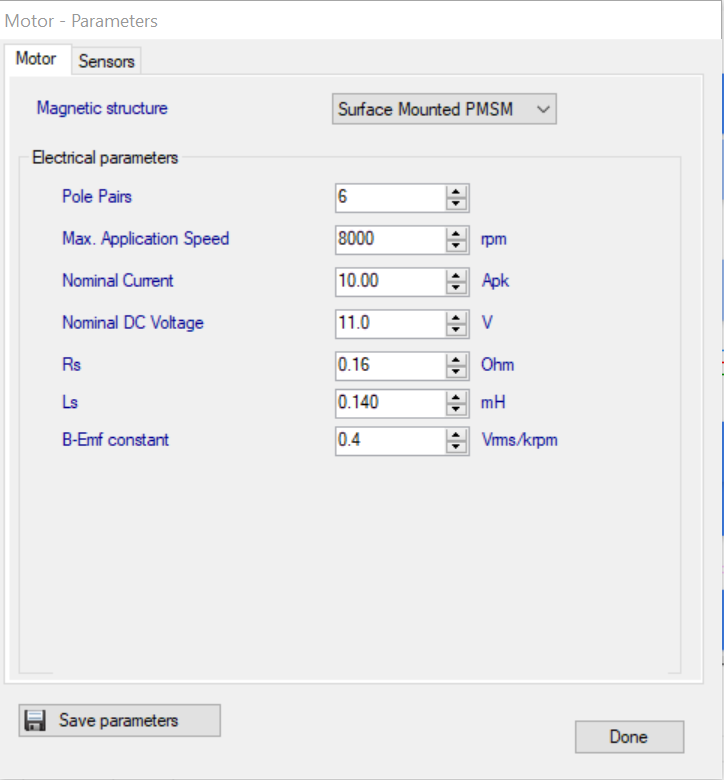Click the Max. Application Speed field
This screenshot has height=780, width=724.
[x=390, y=239]
